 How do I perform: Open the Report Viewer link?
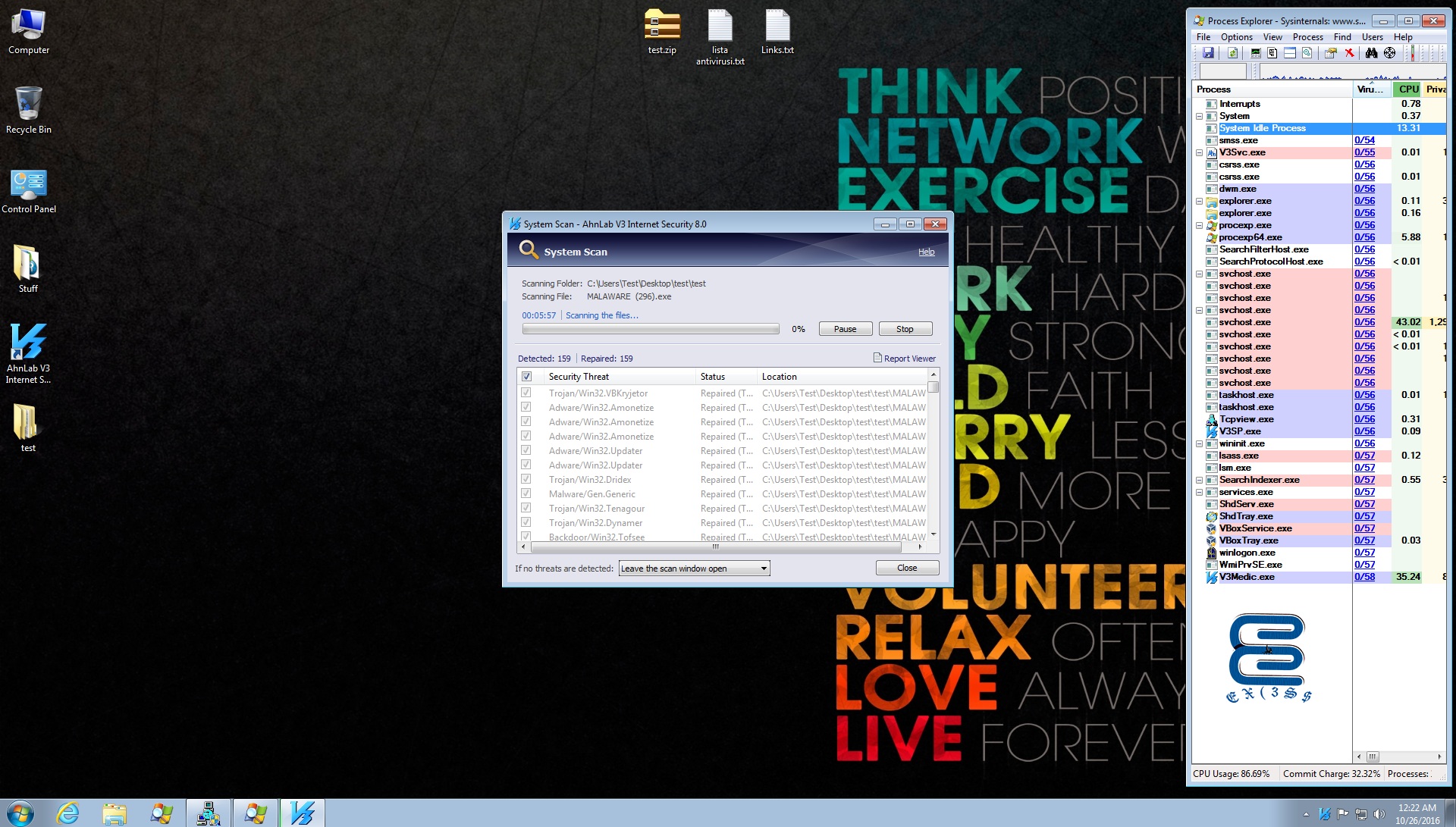point(909,359)
